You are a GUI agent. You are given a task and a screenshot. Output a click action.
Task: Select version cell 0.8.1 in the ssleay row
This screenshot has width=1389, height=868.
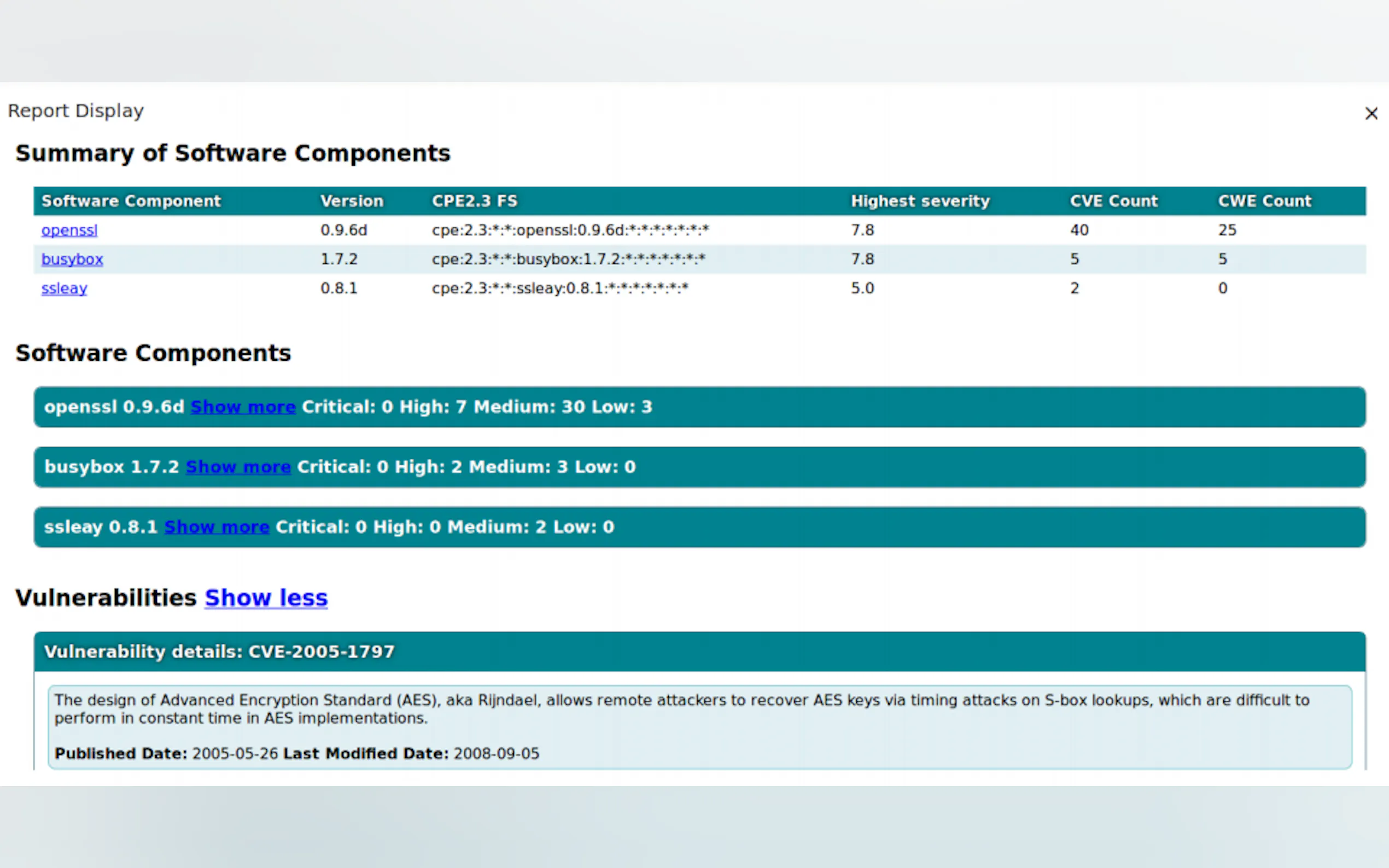point(339,288)
